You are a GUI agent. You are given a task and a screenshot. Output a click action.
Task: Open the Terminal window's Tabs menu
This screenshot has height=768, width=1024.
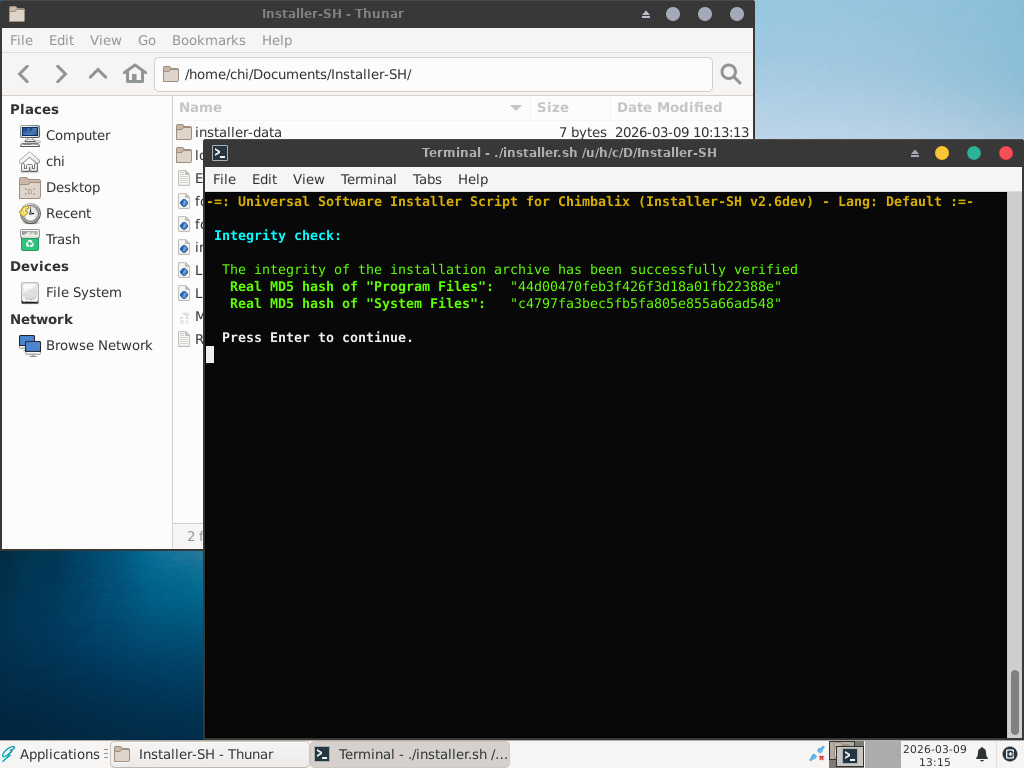[427, 179]
